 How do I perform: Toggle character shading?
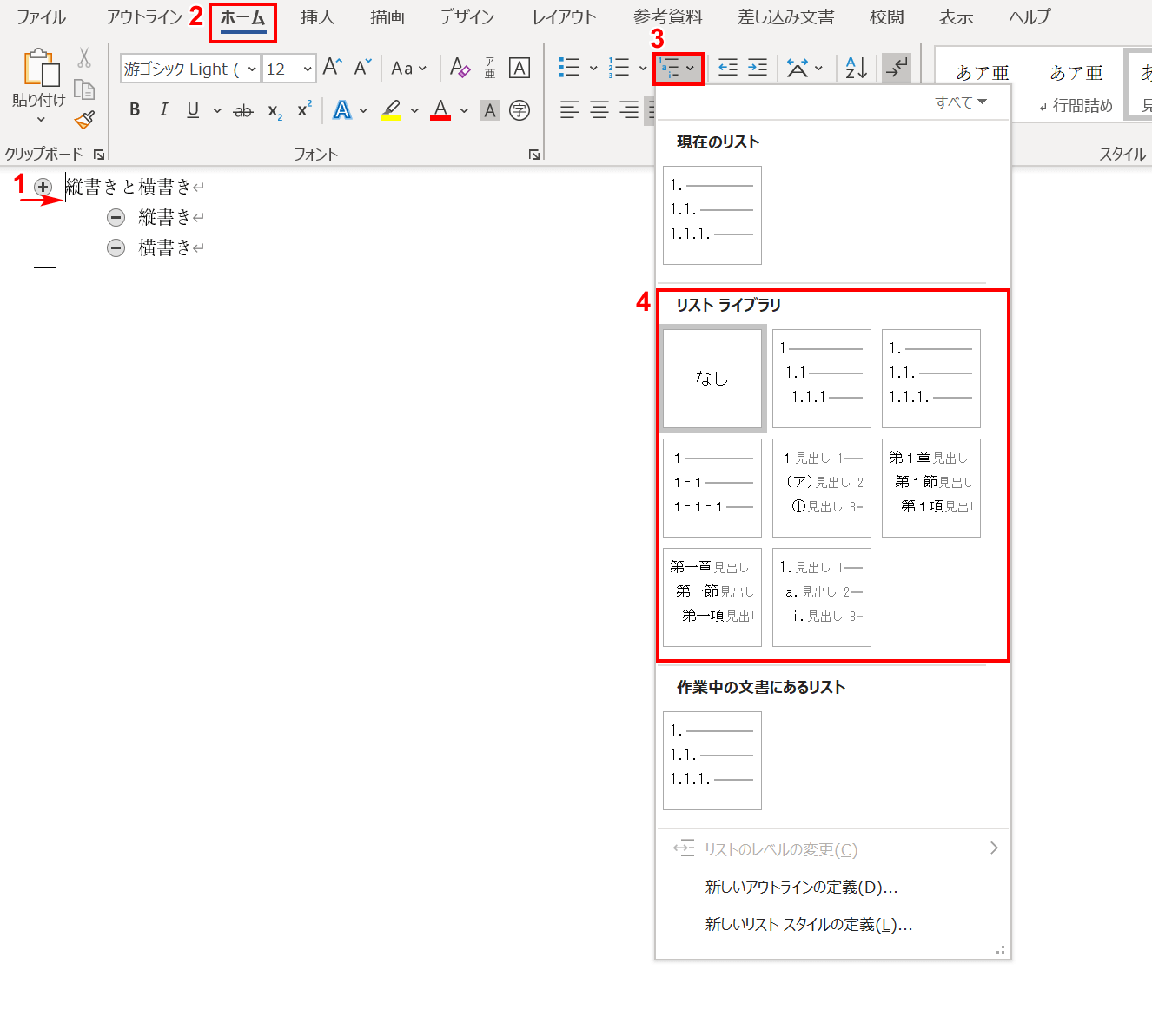tap(490, 110)
